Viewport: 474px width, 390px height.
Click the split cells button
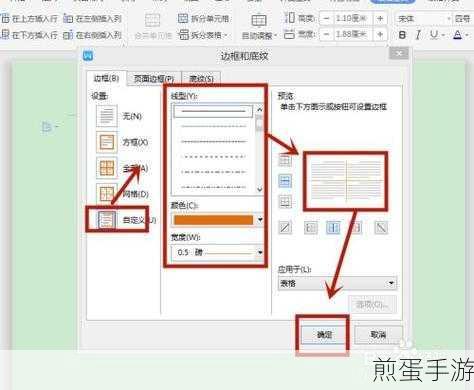point(204,19)
